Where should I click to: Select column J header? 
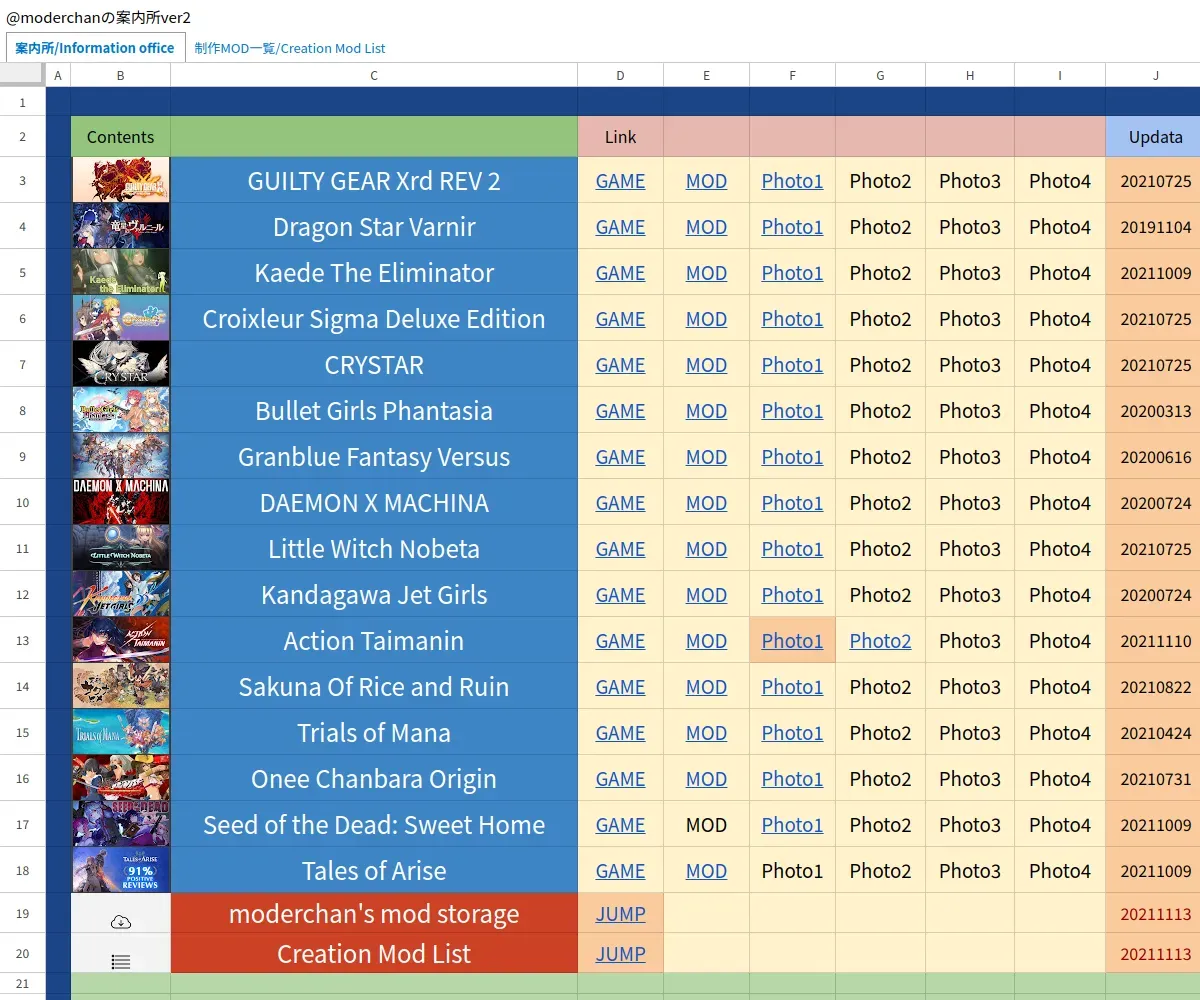point(1155,76)
